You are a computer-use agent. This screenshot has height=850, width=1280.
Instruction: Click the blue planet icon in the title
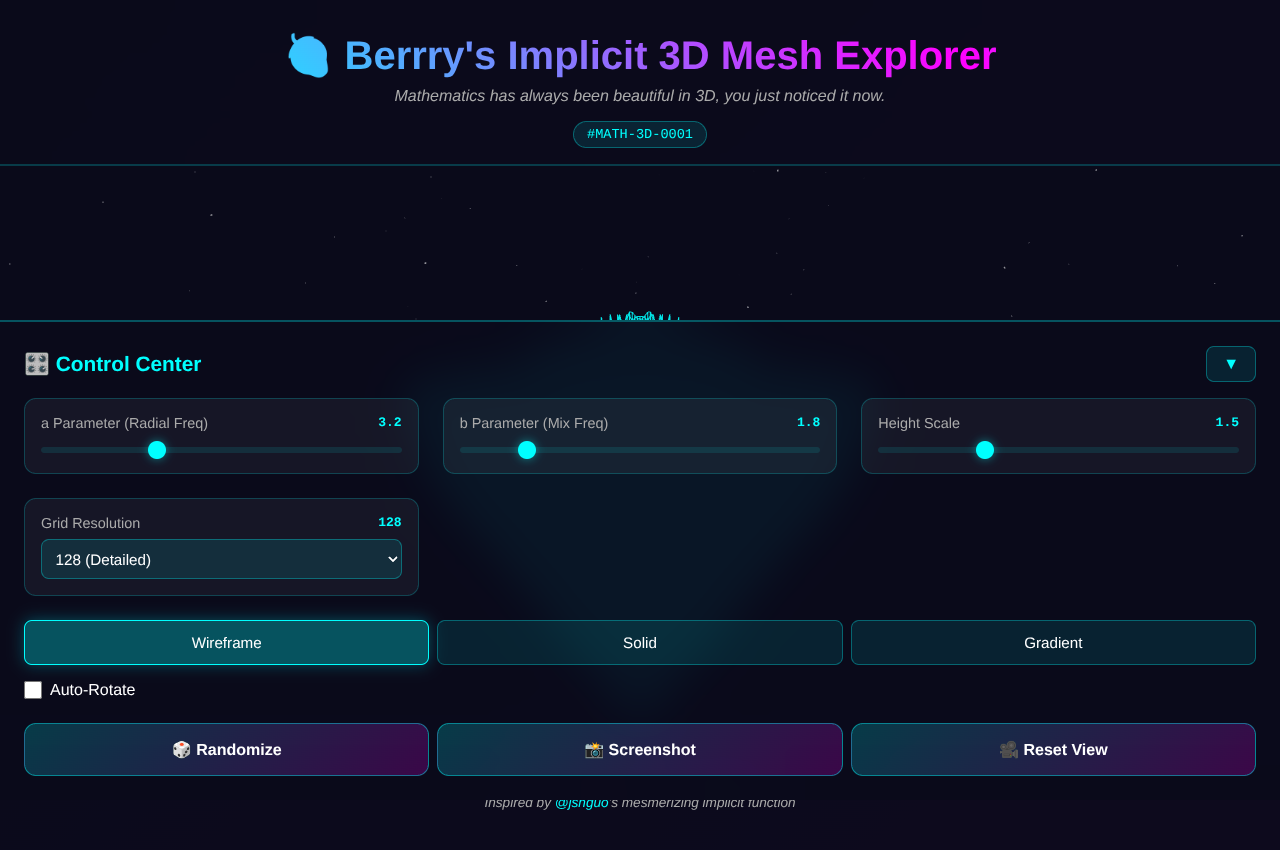[x=308, y=56]
